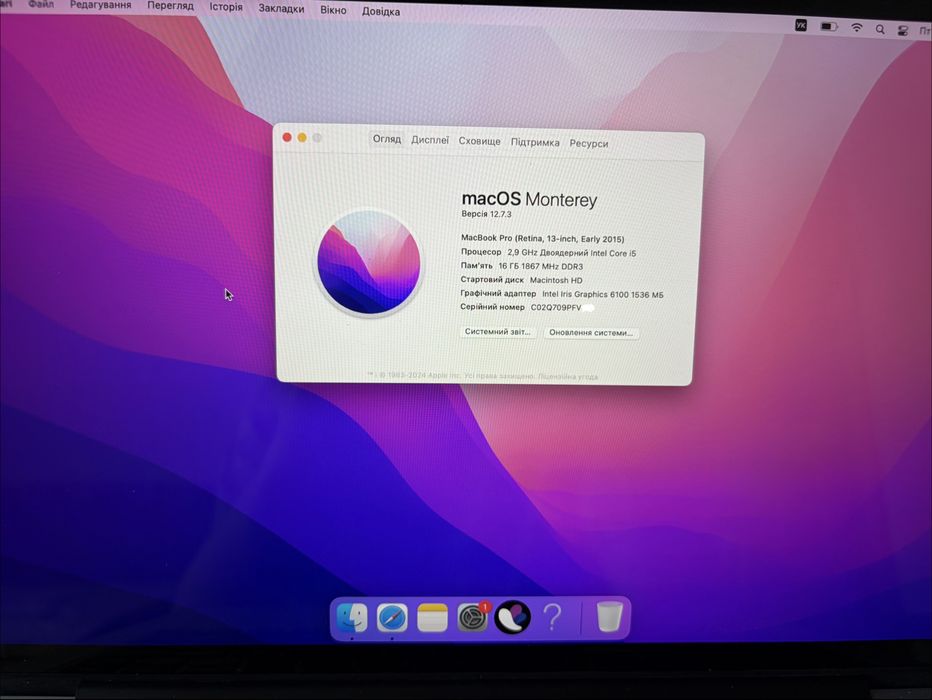This screenshot has width=932, height=700.
Task: Switch to the Дисплеї tab
Action: (430, 140)
